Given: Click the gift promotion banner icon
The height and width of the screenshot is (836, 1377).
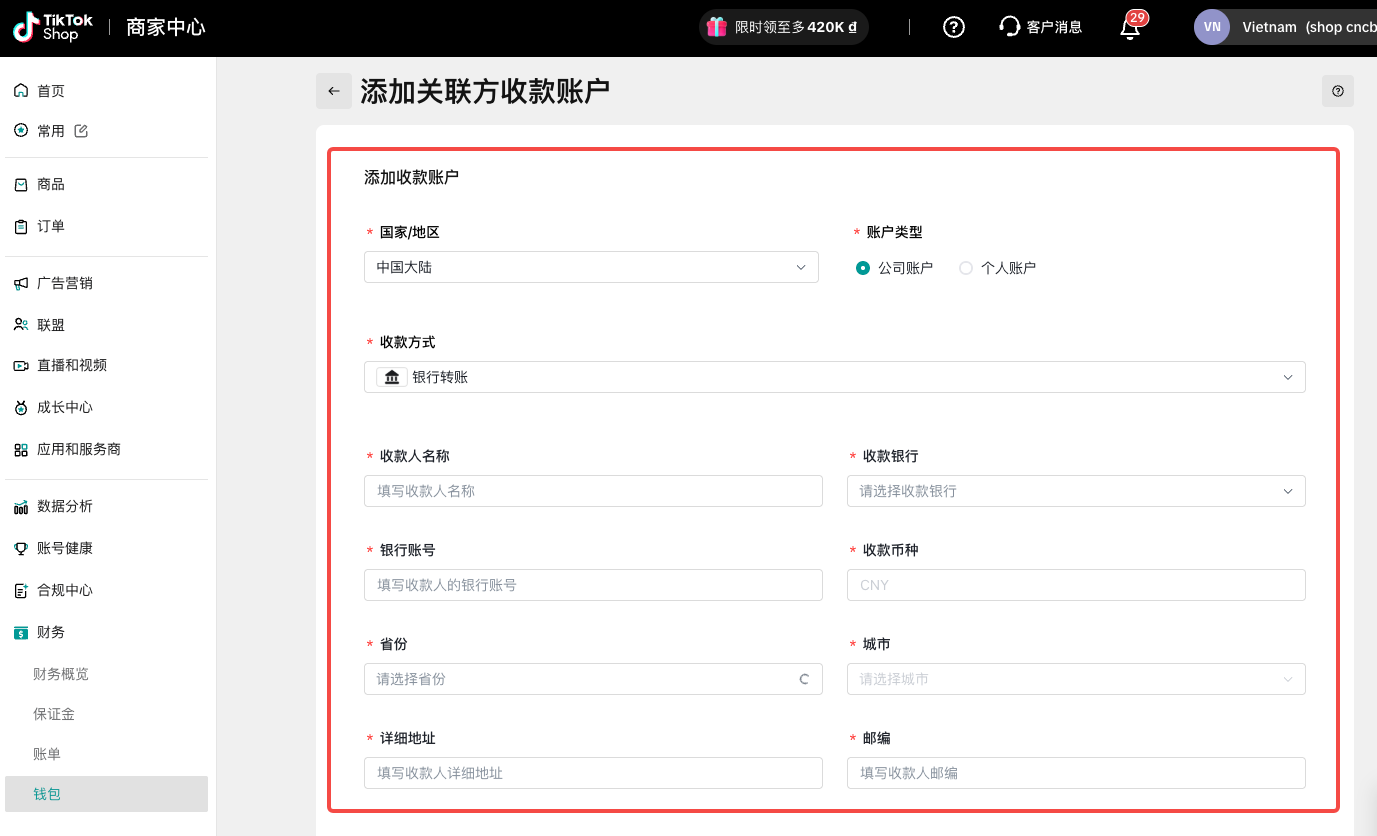Looking at the screenshot, I should coord(717,27).
